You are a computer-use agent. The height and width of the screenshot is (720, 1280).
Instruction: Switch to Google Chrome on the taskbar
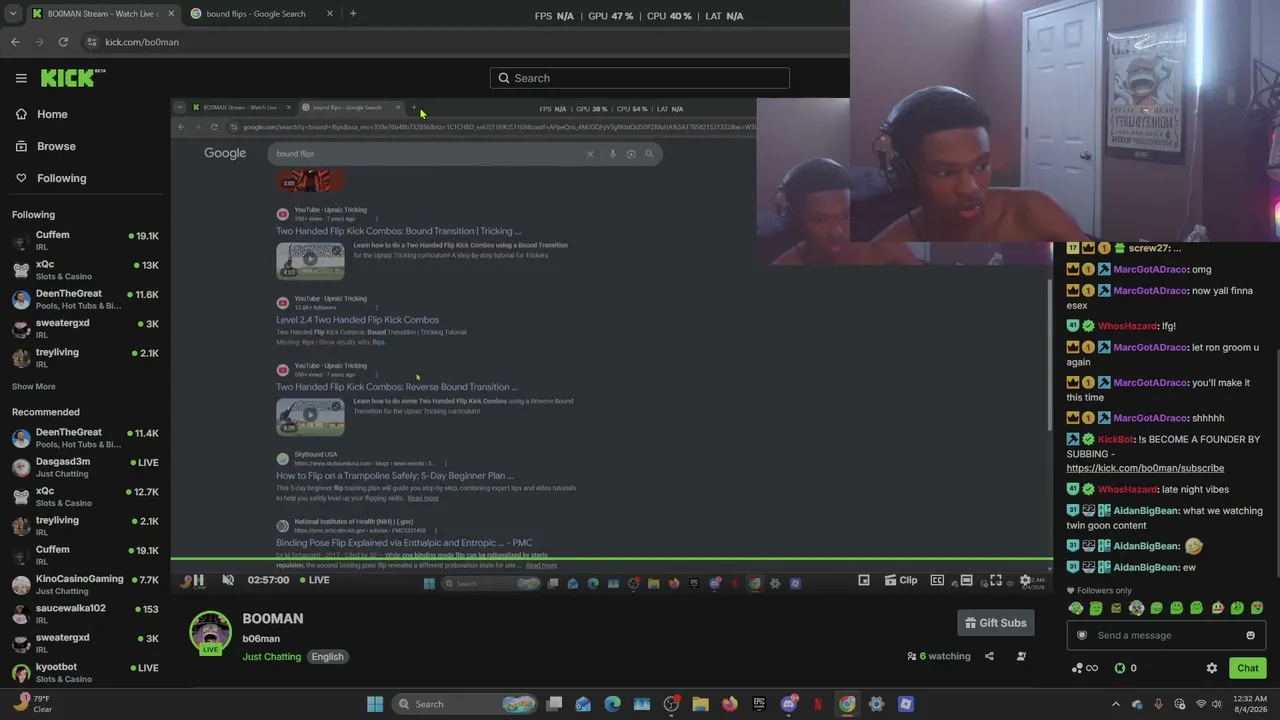click(x=847, y=704)
